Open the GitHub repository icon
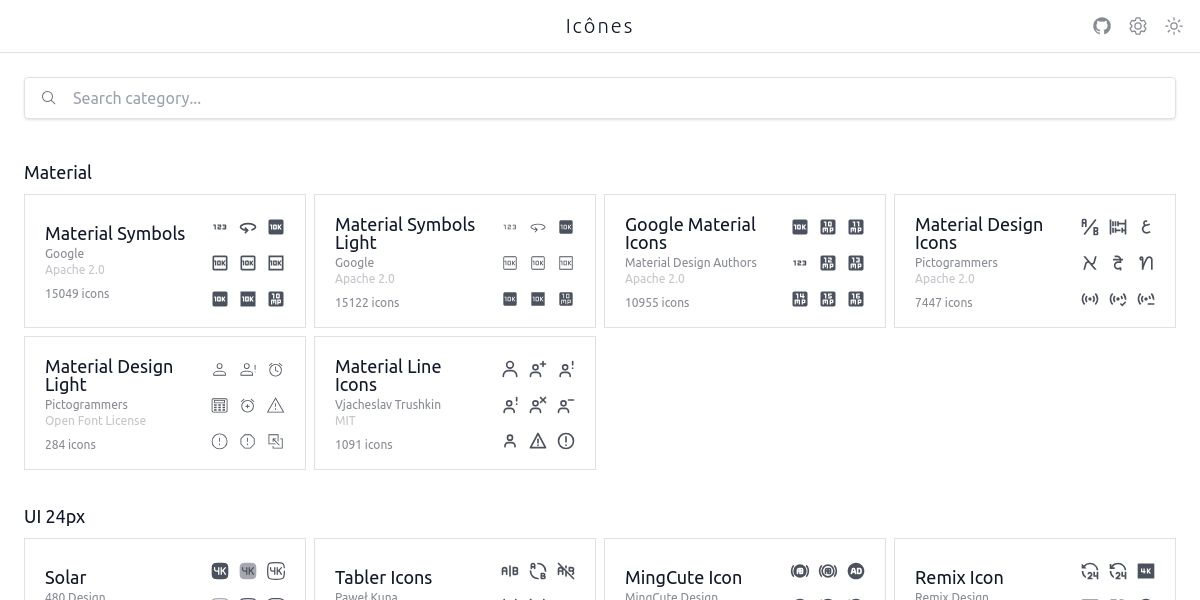This screenshot has width=1200, height=600. click(1102, 26)
